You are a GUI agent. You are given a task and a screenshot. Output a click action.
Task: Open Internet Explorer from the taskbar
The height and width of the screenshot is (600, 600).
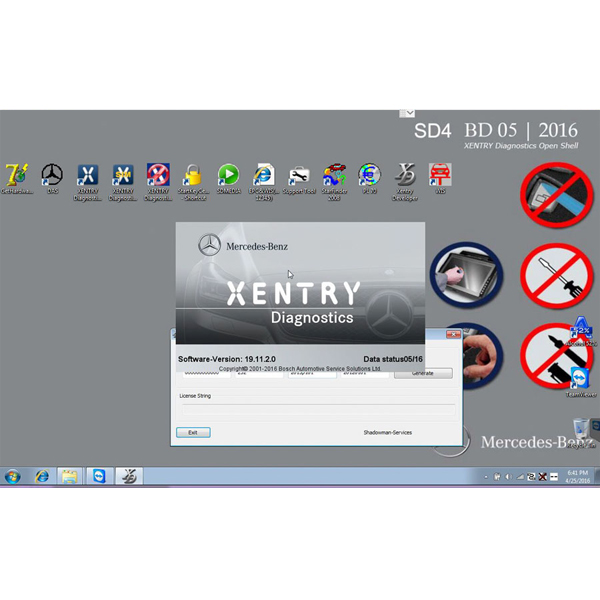[42, 476]
